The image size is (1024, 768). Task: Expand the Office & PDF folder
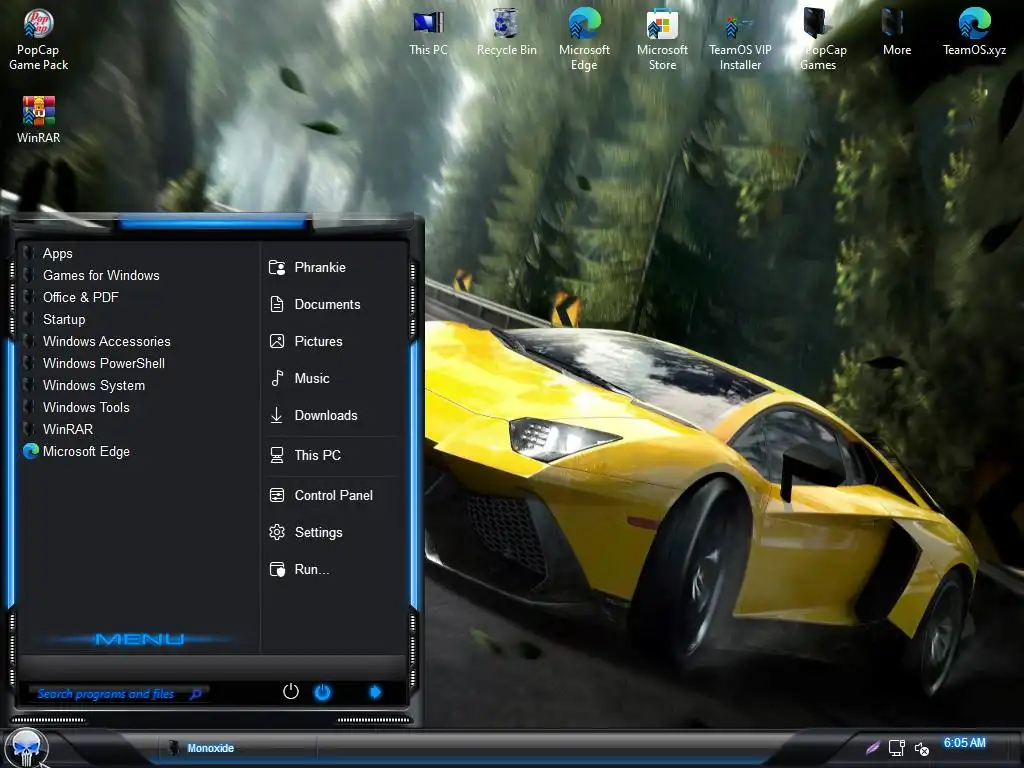71,297
